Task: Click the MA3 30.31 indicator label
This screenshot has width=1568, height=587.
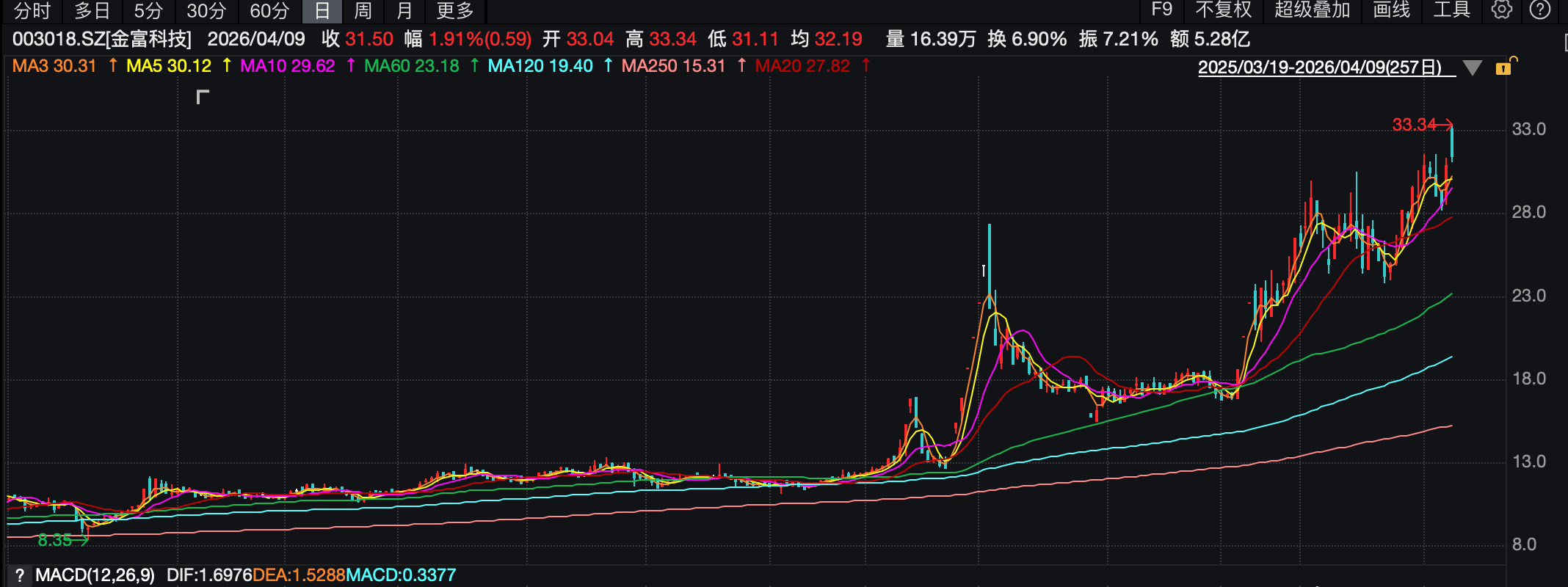Action: (x=54, y=66)
